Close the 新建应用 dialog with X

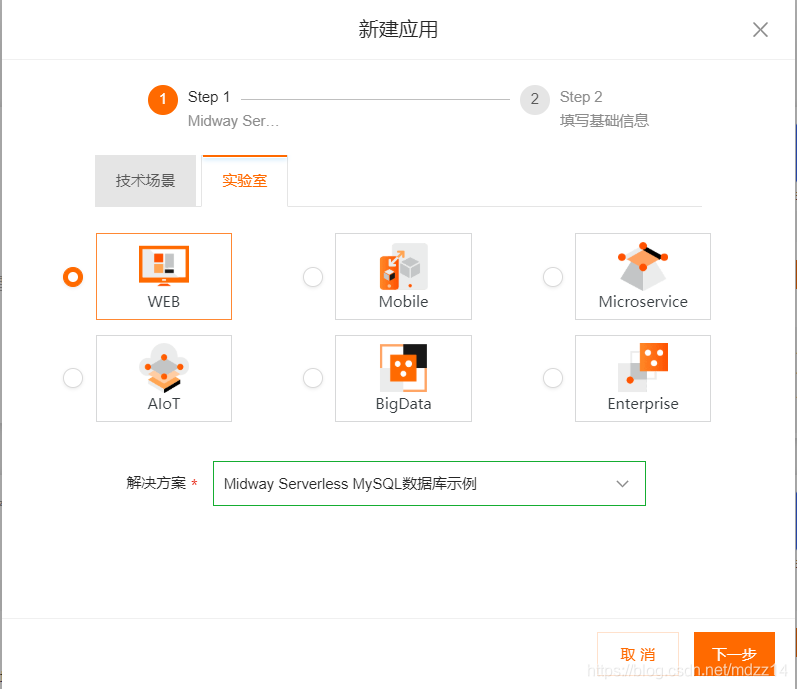pos(760,29)
